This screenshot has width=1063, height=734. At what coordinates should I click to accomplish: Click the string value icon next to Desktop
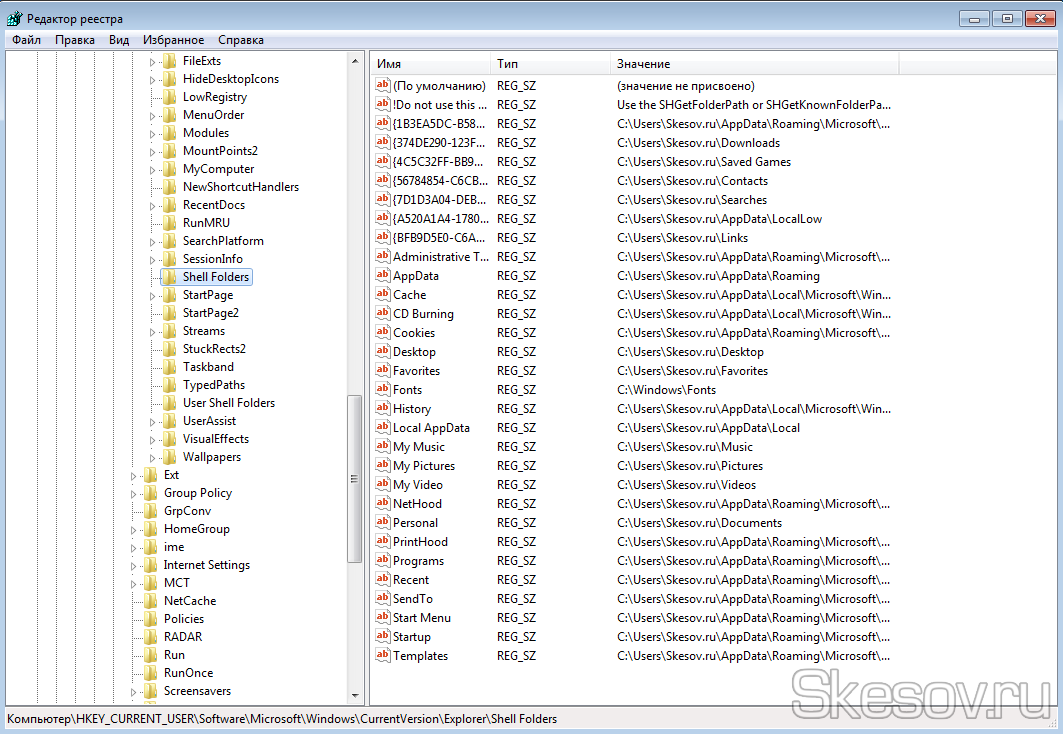tap(382, 352)
